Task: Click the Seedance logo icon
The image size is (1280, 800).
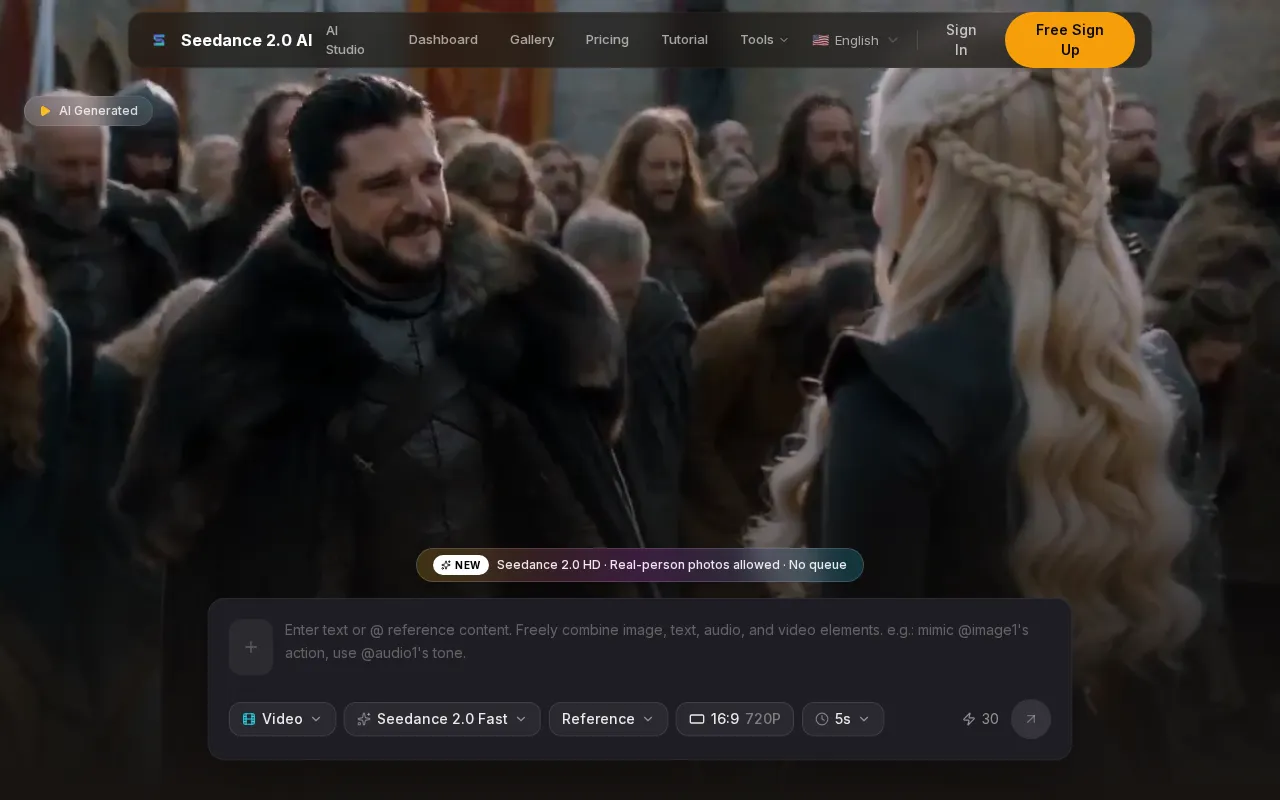Action: [x=159, y=40]
